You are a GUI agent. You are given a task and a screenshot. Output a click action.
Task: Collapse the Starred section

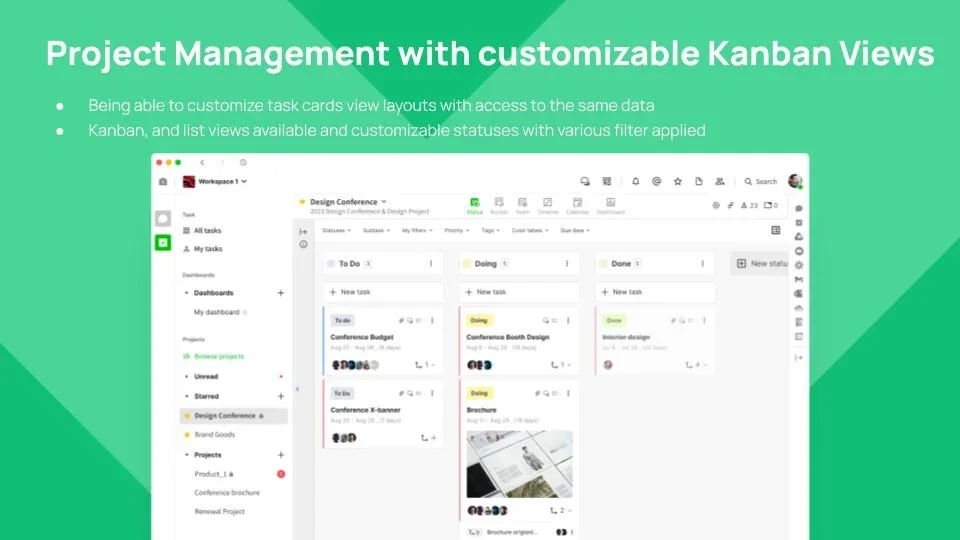tap(187, 396)
